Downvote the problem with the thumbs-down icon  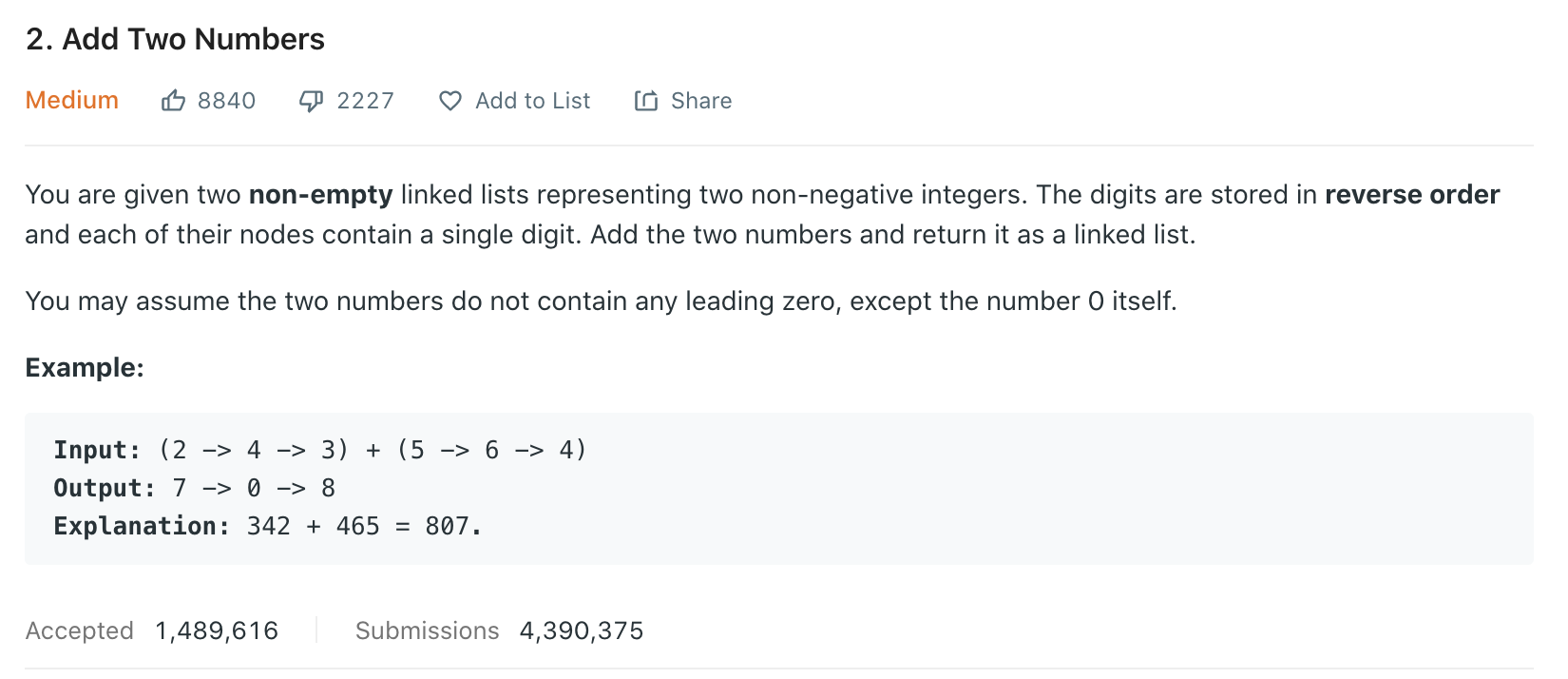311,101
